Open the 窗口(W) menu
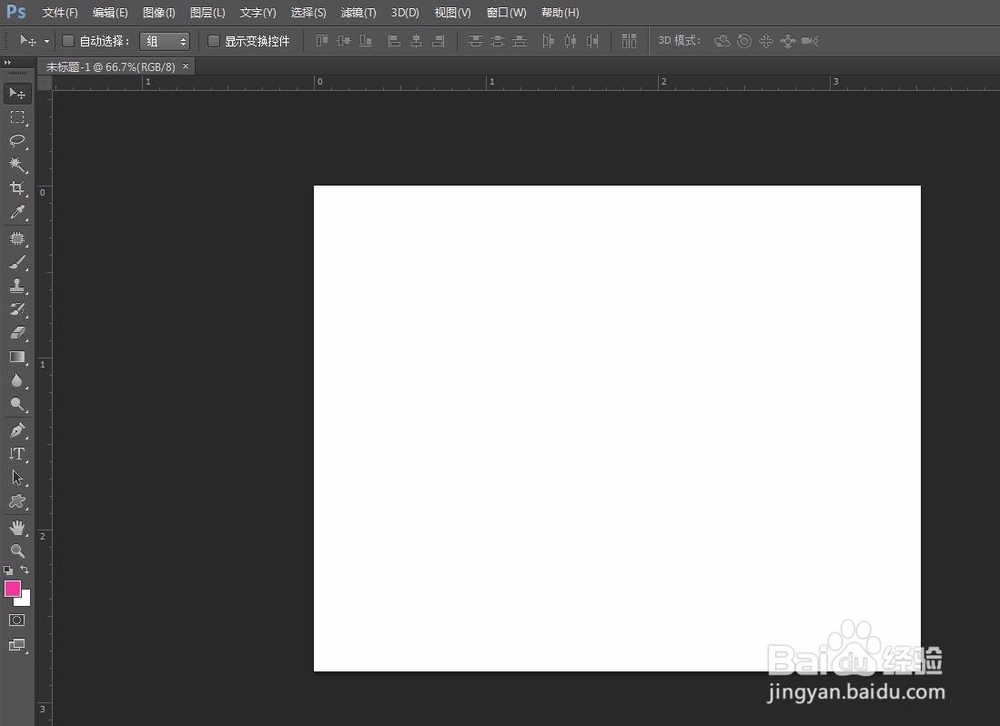 tap(506, 13)
